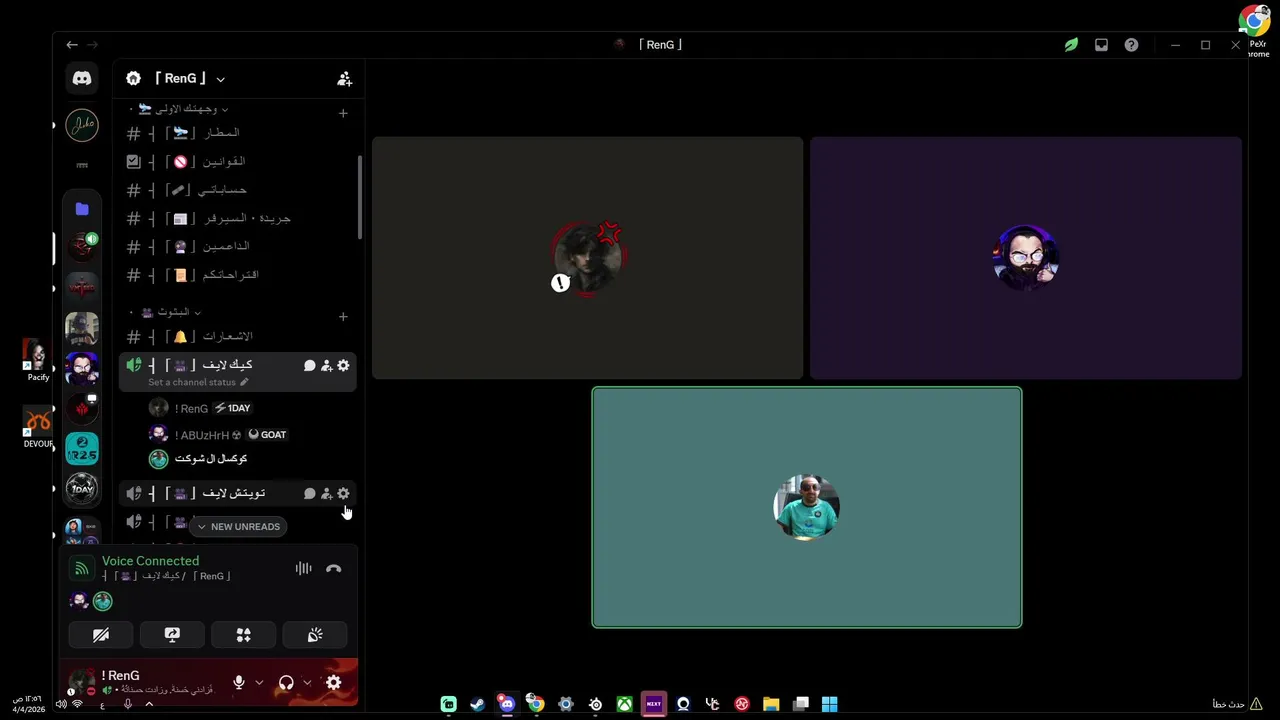Open Google Chrome from taskbar

point(536,704)
